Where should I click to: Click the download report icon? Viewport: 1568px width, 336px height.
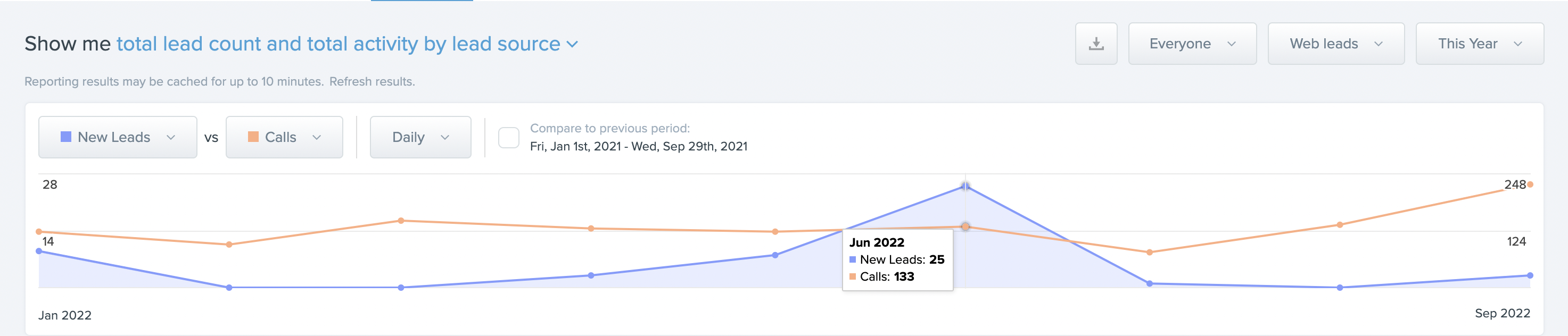point(1096,44)
